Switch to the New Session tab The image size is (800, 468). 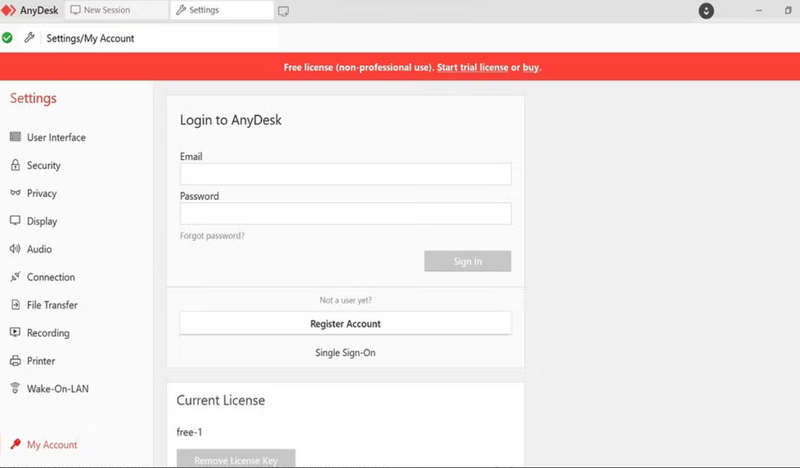tap(117, 10)
